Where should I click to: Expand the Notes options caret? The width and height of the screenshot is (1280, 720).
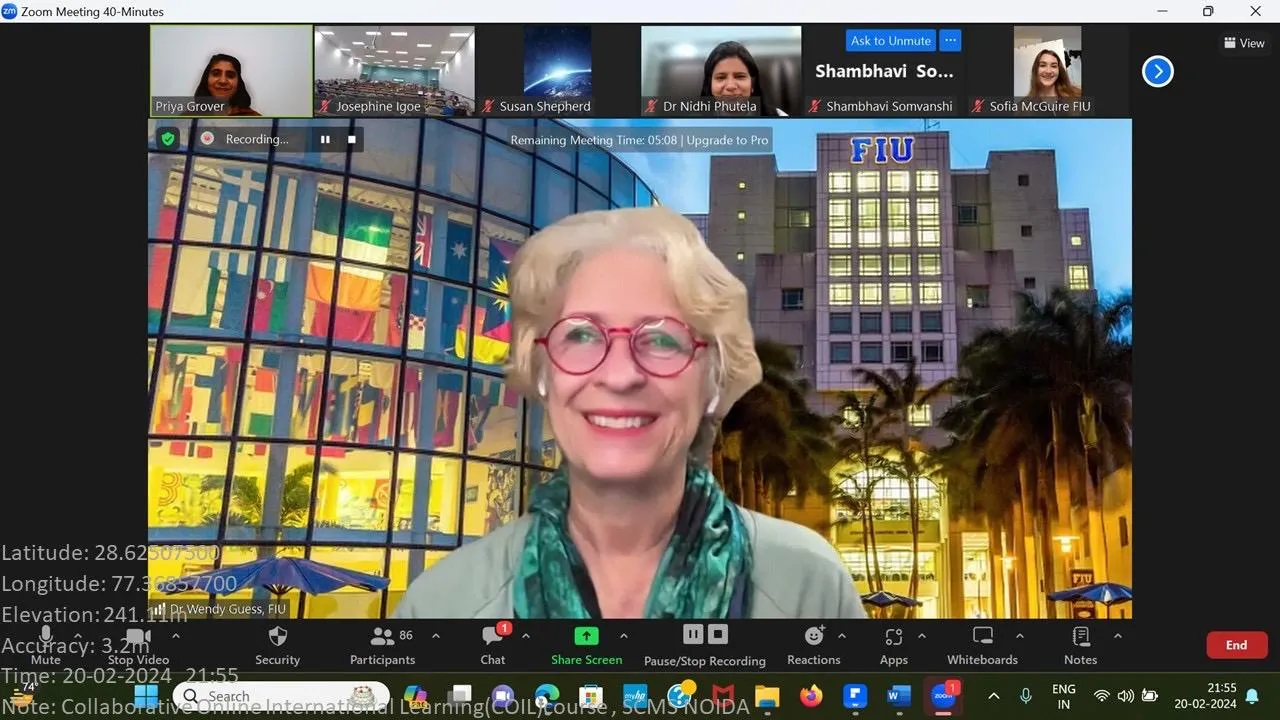click(x=1117, y=636)
